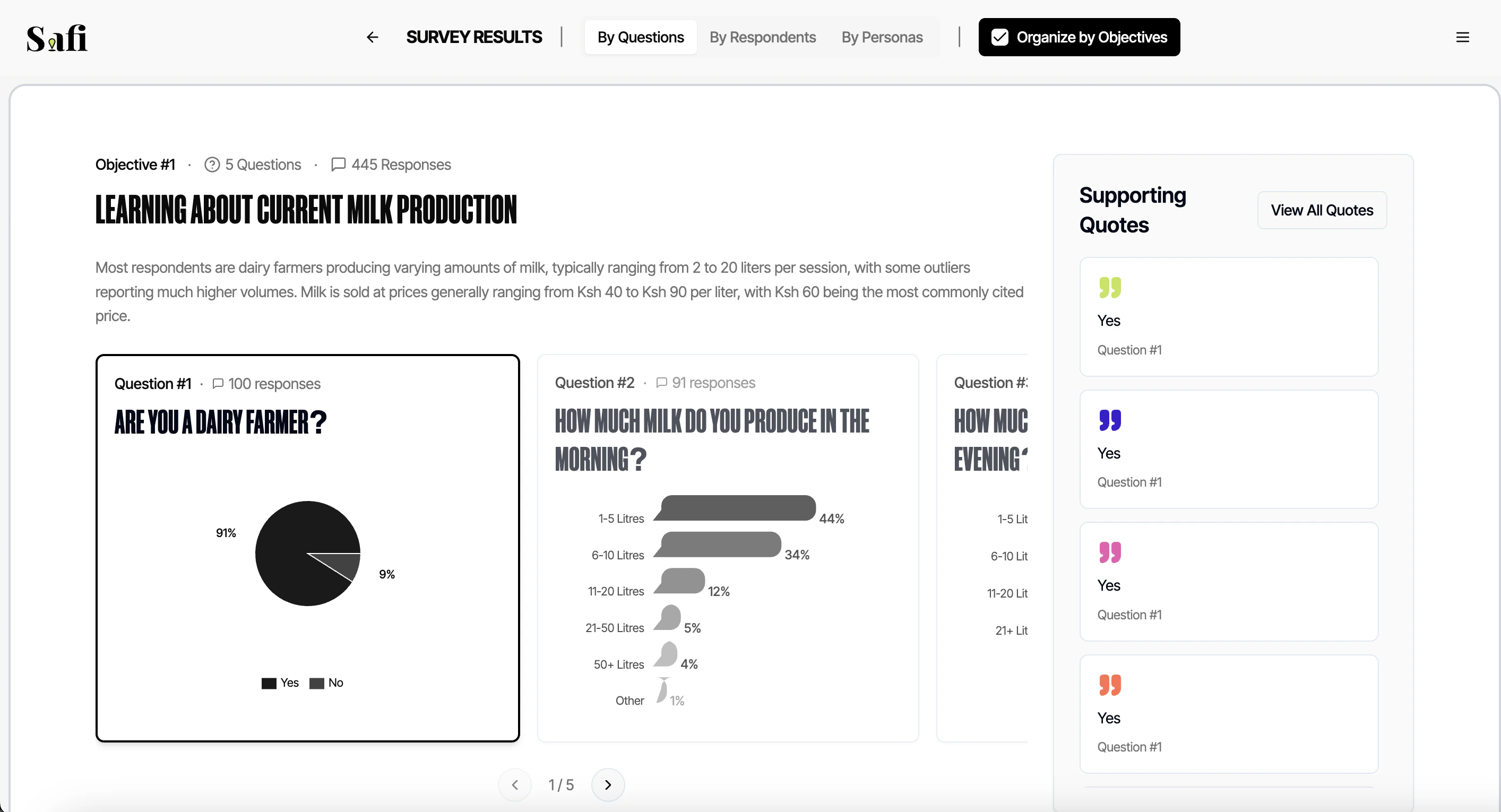Go to the previous question page
Screen dimensions: 1501x812
(514, 784)
